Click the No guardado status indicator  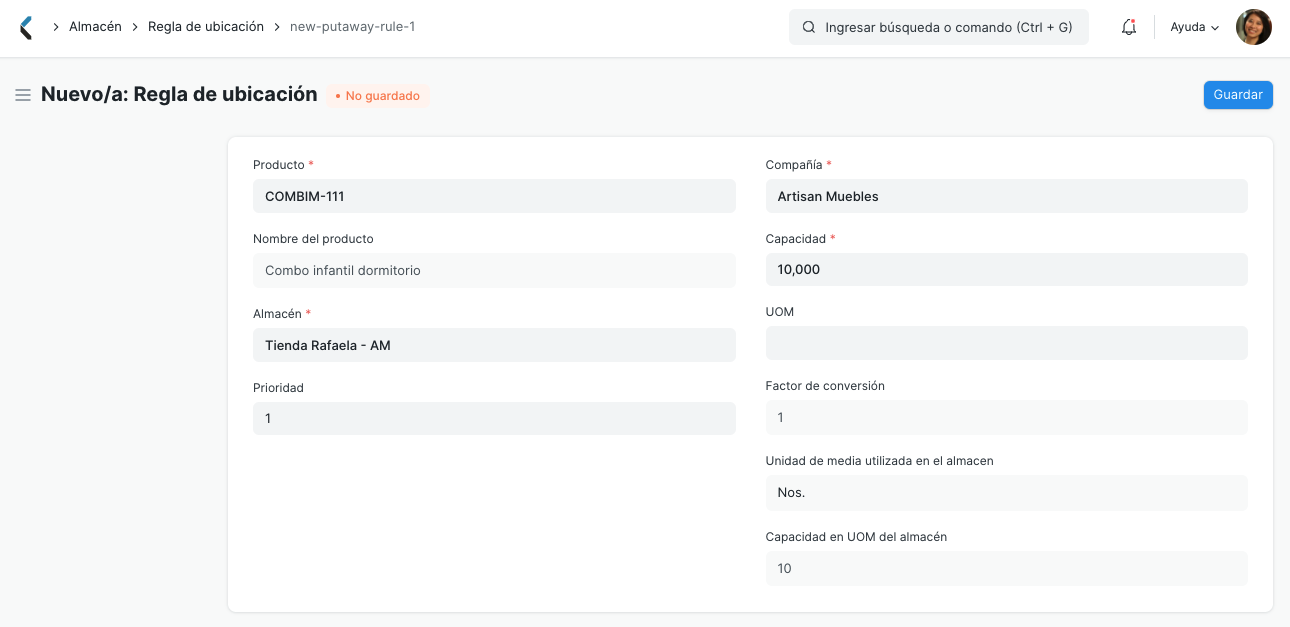378,96
